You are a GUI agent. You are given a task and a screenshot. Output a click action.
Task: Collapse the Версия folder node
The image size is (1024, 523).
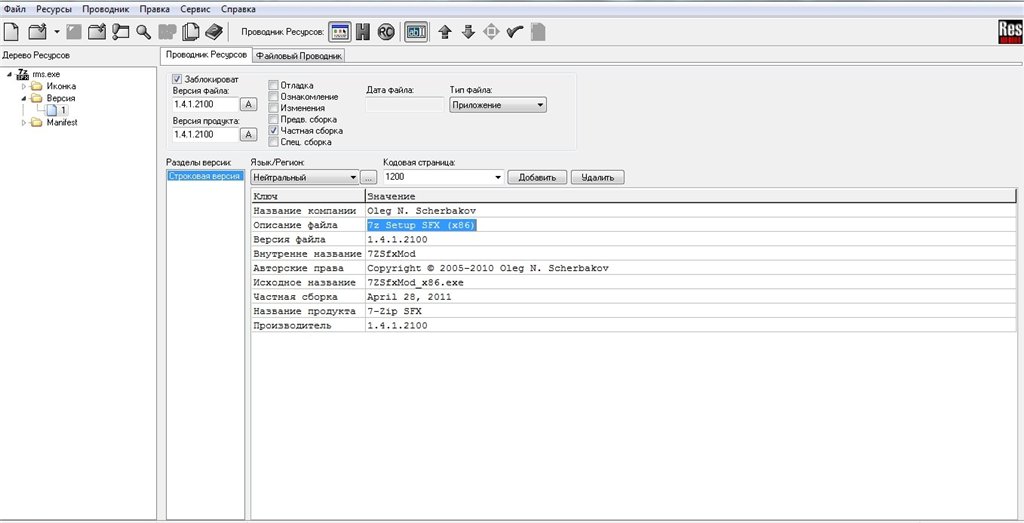[x=24, y=98]
